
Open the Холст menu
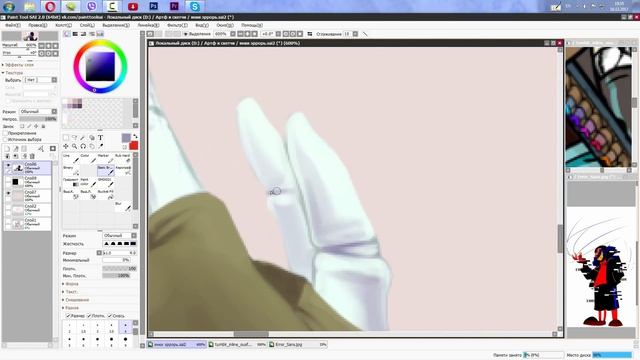click(63, 25)
